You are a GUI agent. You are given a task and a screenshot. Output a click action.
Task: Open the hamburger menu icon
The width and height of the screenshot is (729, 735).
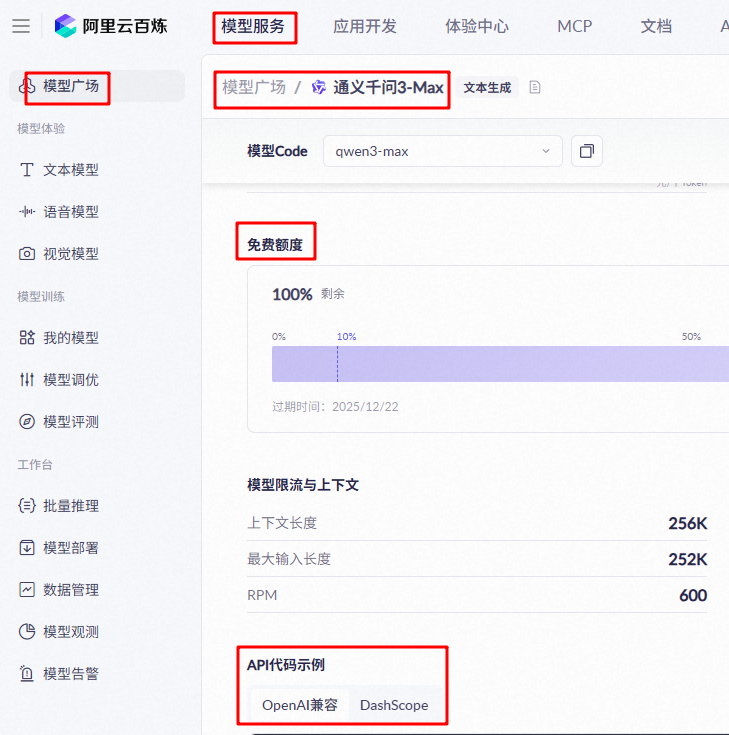coord(21,26)
